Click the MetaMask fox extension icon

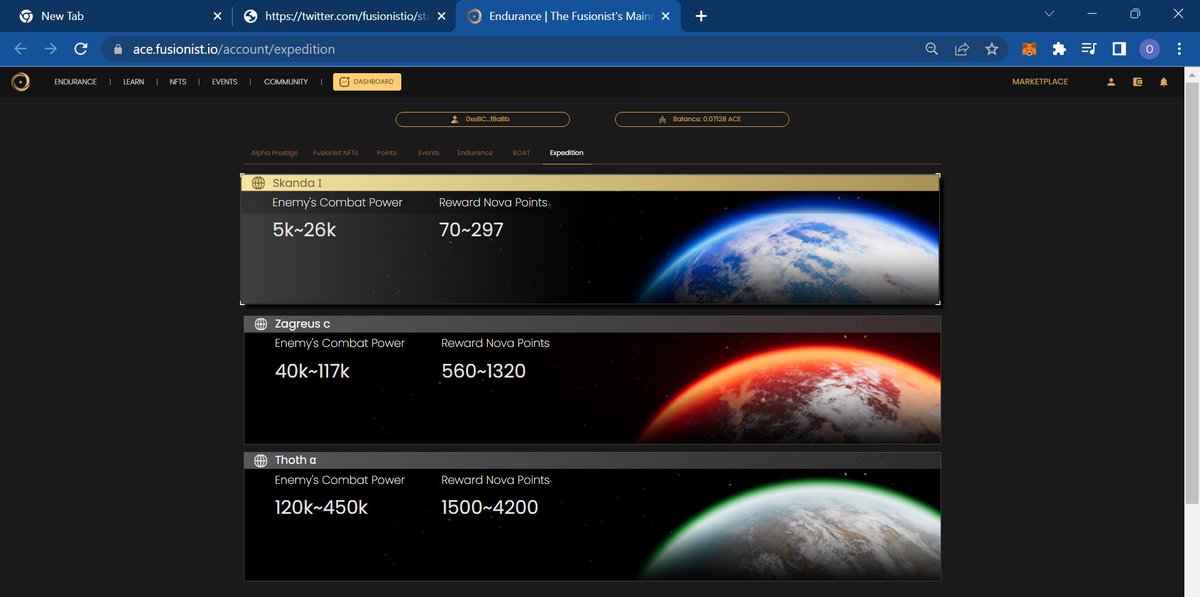click(x=1029, y=48)
